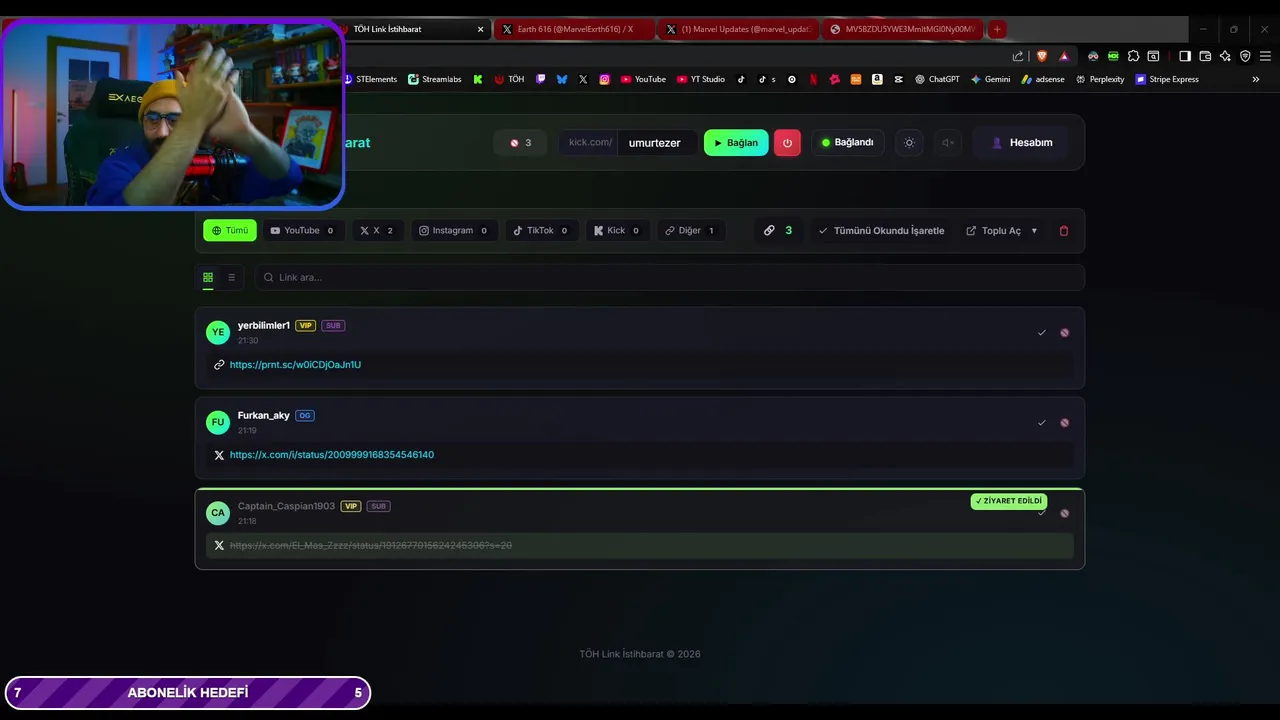Open the Brave VPN shield icon
Image resolution: width=1280 pixels, height=720 pixels.
[x=1245, y=56]
